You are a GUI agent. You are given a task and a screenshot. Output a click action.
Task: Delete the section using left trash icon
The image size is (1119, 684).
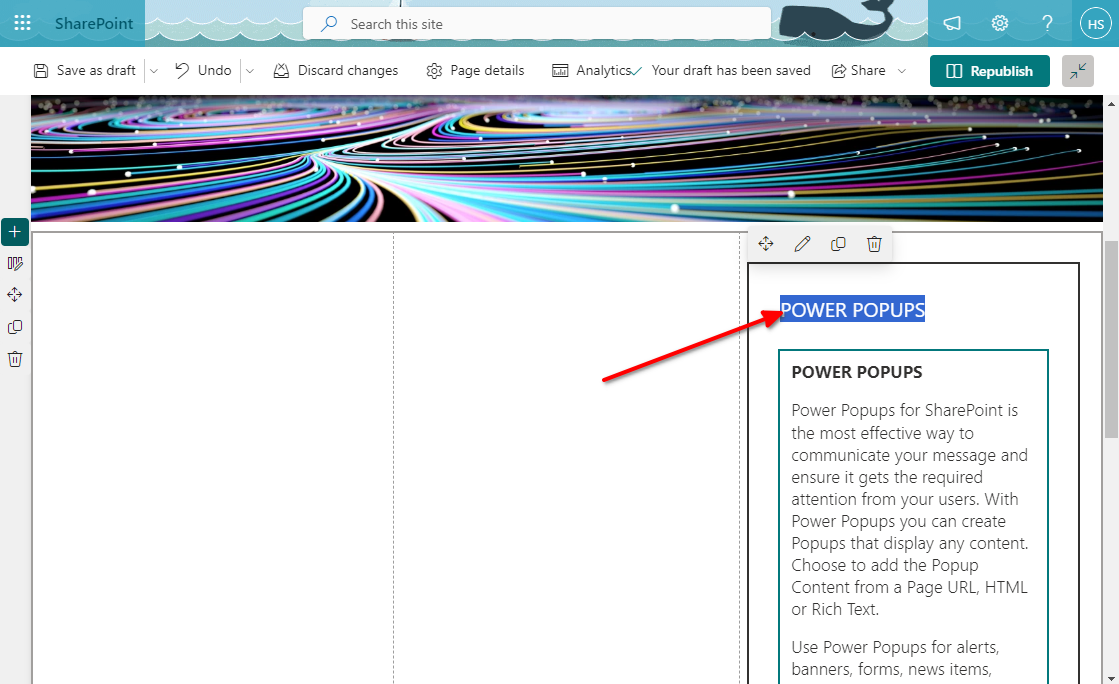point(15,359)
